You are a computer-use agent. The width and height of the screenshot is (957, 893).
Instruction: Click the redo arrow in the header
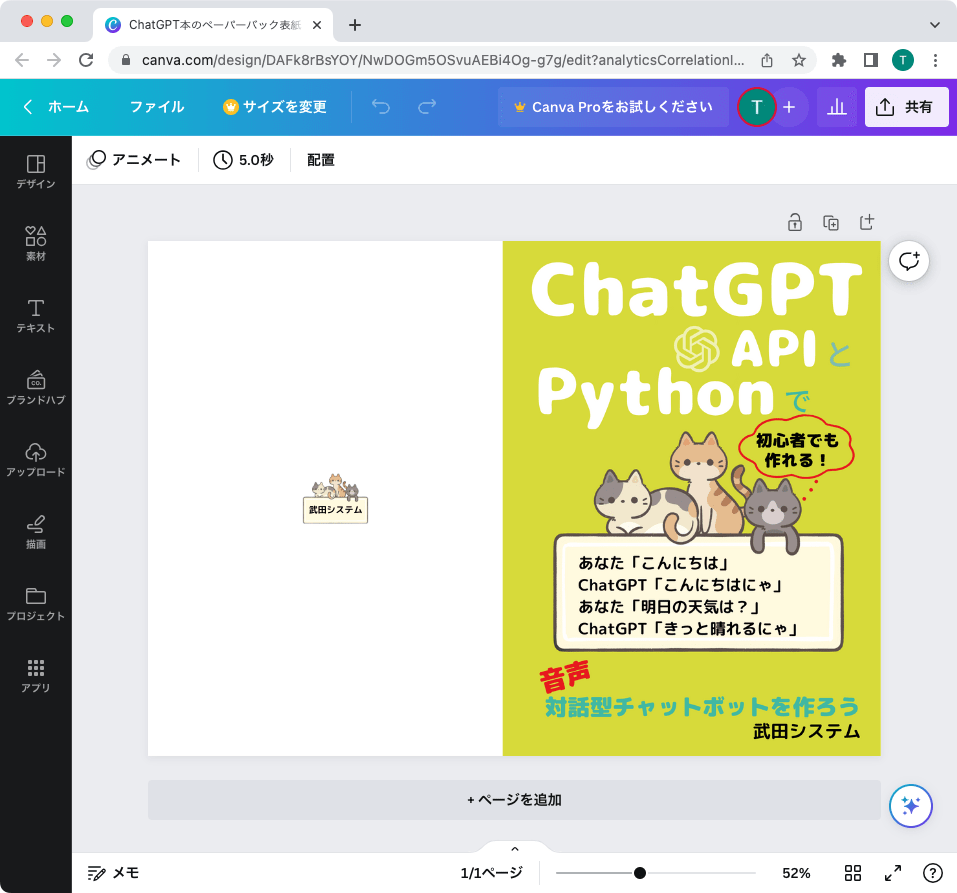(x=427, y=107)
